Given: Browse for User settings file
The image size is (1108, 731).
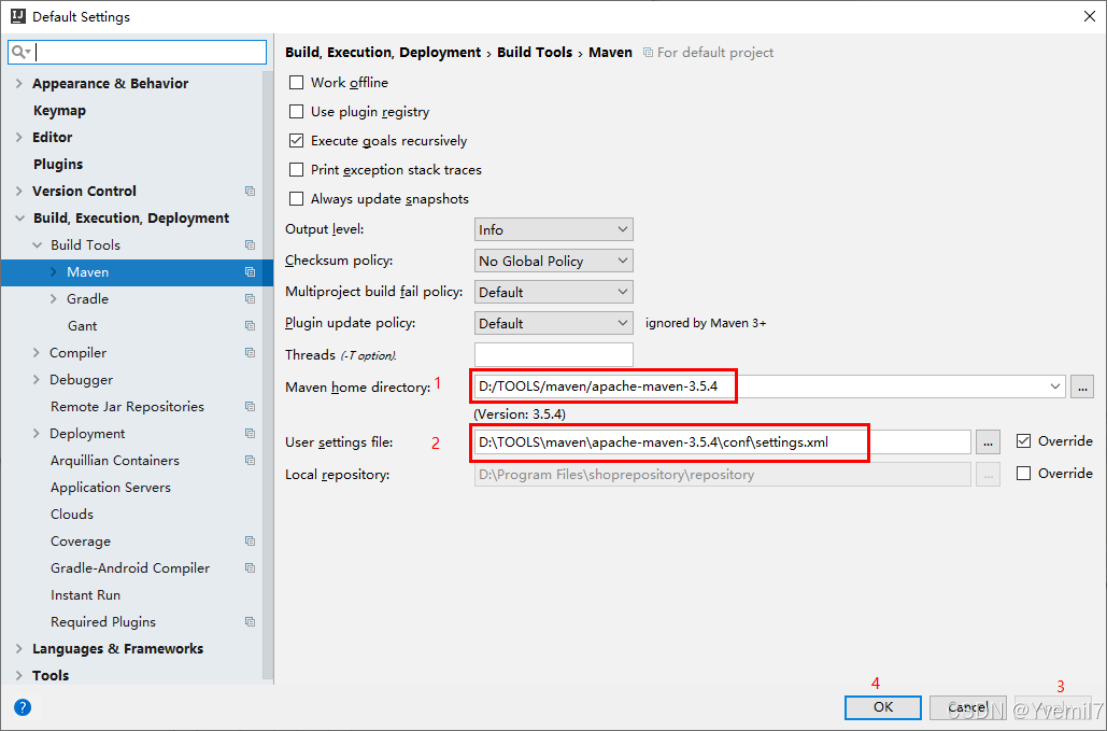Looking at the screenshot, I should (988, 442).
